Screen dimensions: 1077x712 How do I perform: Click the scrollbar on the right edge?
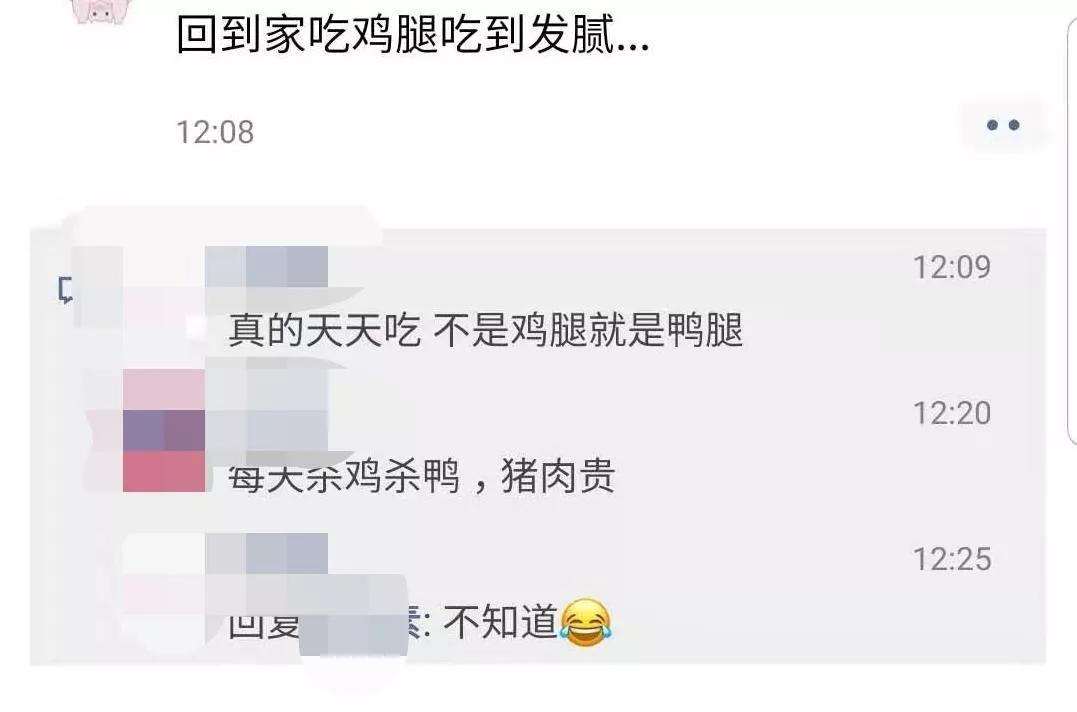1072,227
